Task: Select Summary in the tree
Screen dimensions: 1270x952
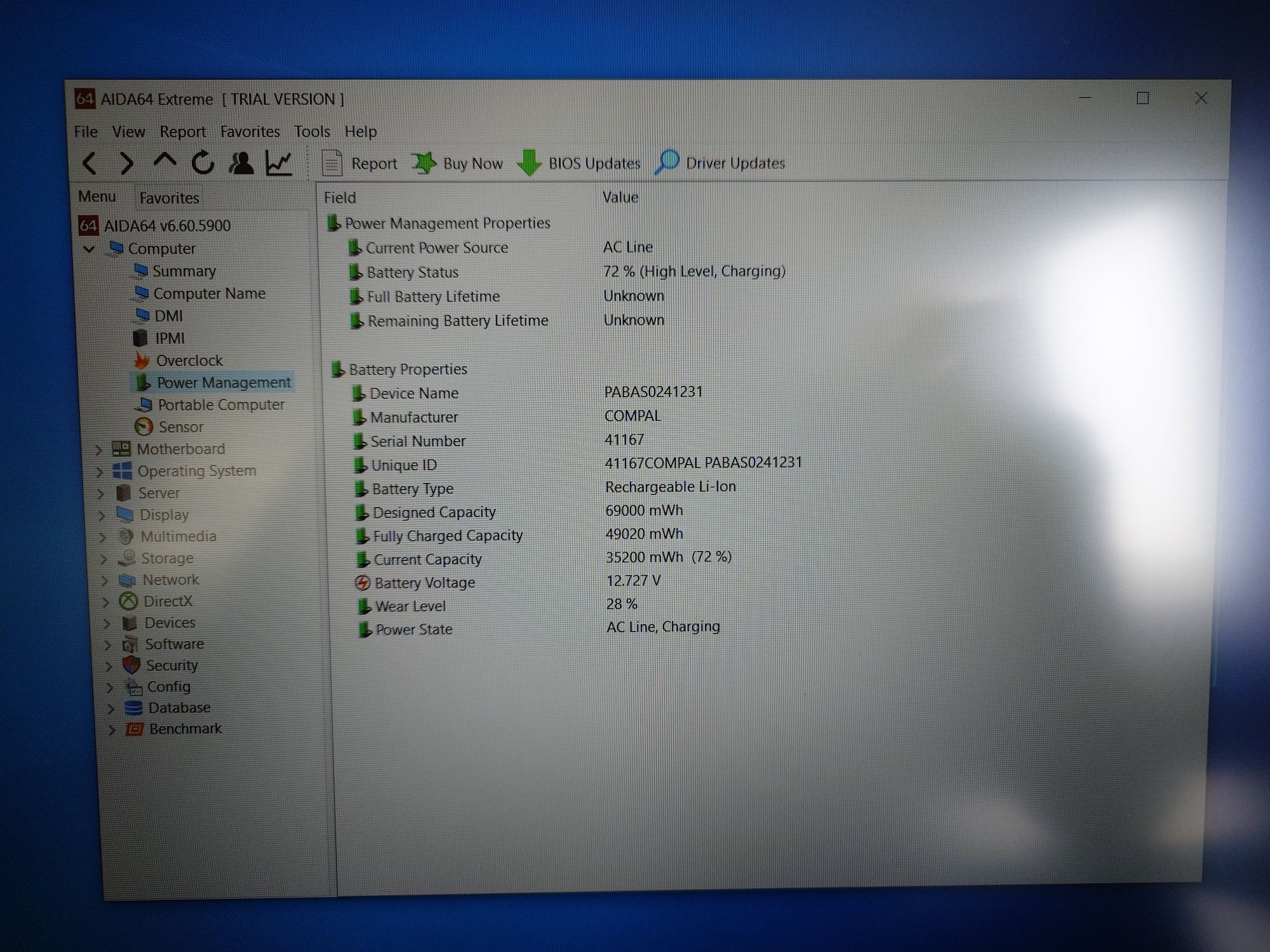Action: point(175,271)
